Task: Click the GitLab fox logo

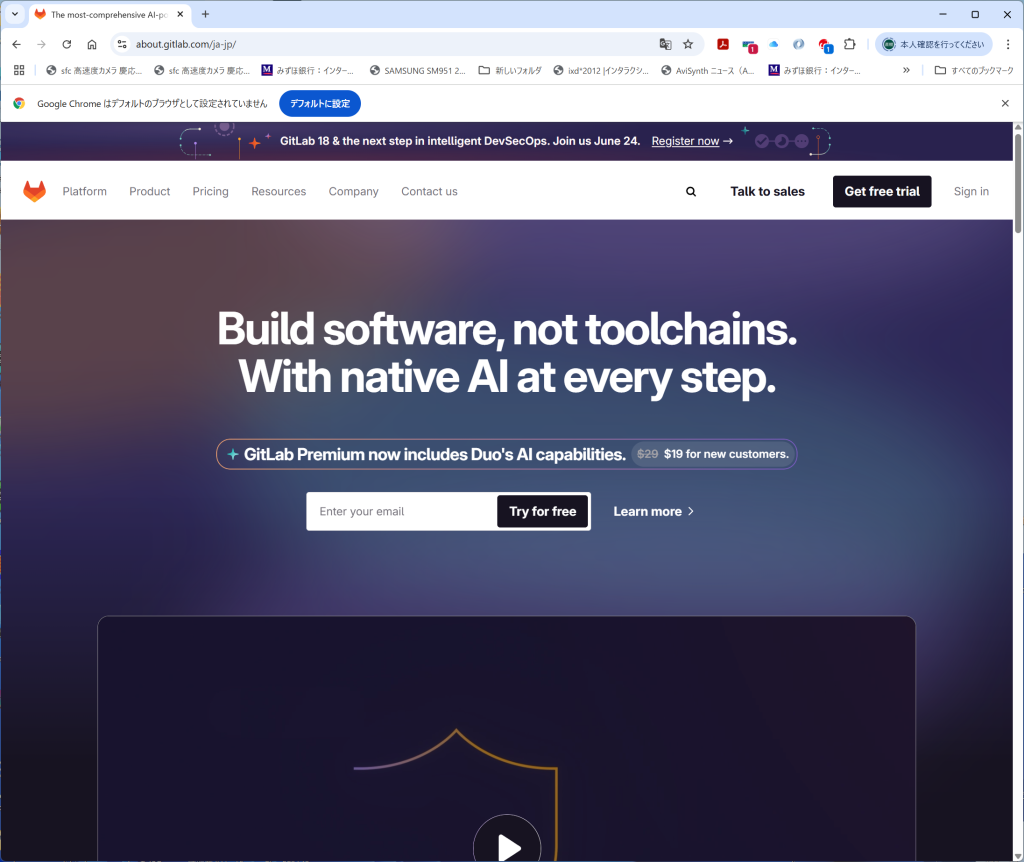Action: click(x=35, y=191)
